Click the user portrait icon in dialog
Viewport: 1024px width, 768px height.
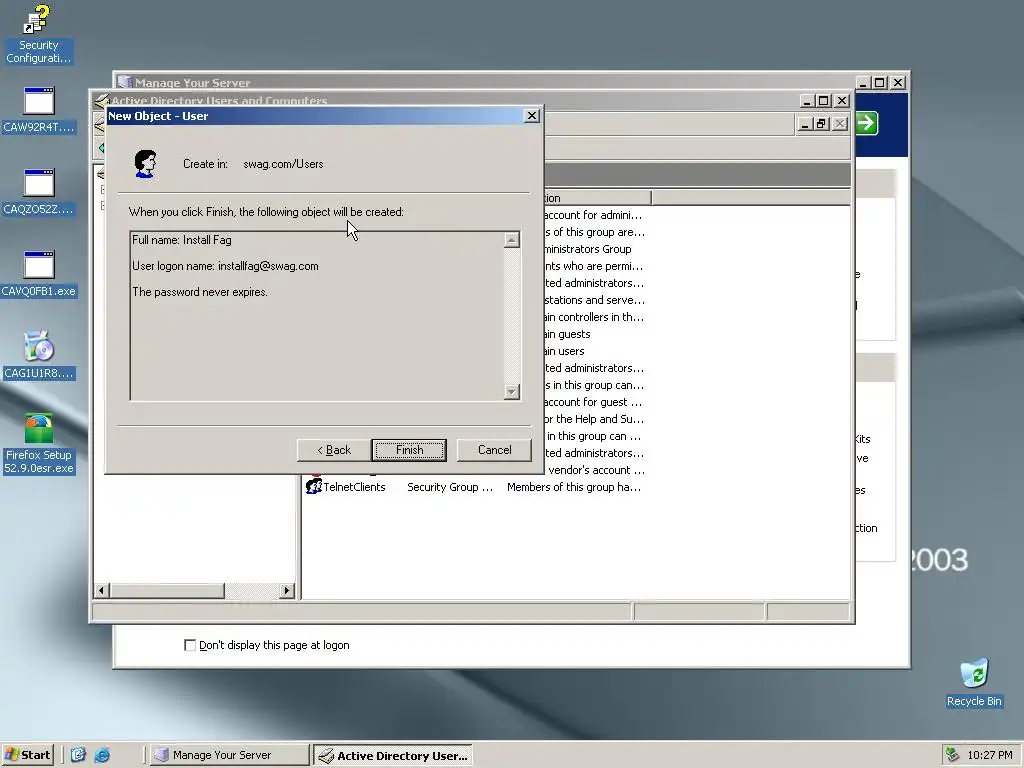[x=146, y=164]
